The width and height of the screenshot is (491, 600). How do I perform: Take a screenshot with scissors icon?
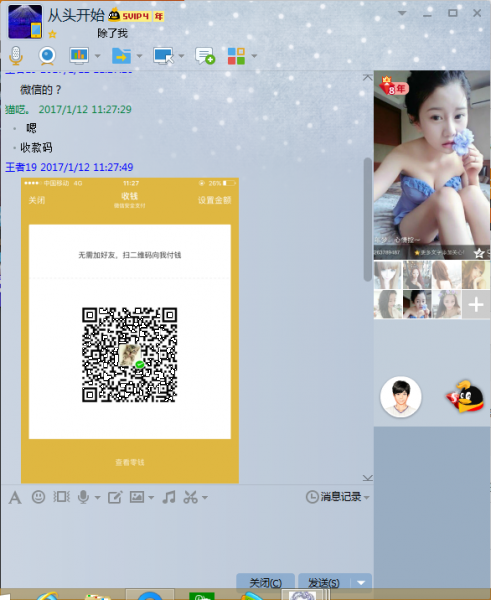point(191,497)
